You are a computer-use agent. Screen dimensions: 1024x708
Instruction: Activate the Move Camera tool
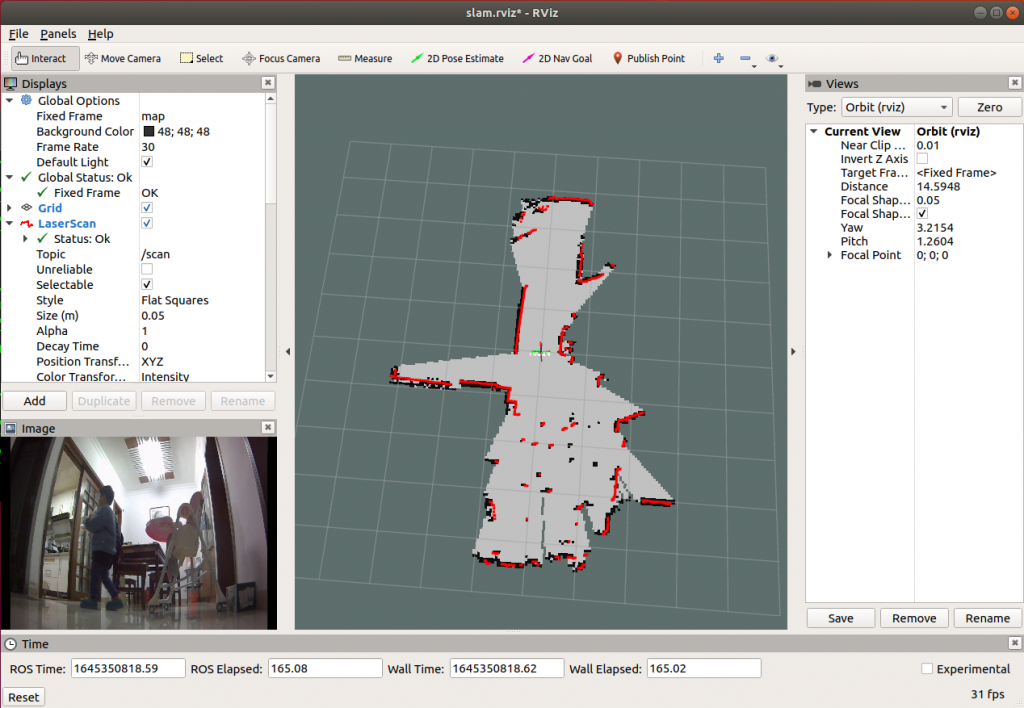click(x=123, y=58)
